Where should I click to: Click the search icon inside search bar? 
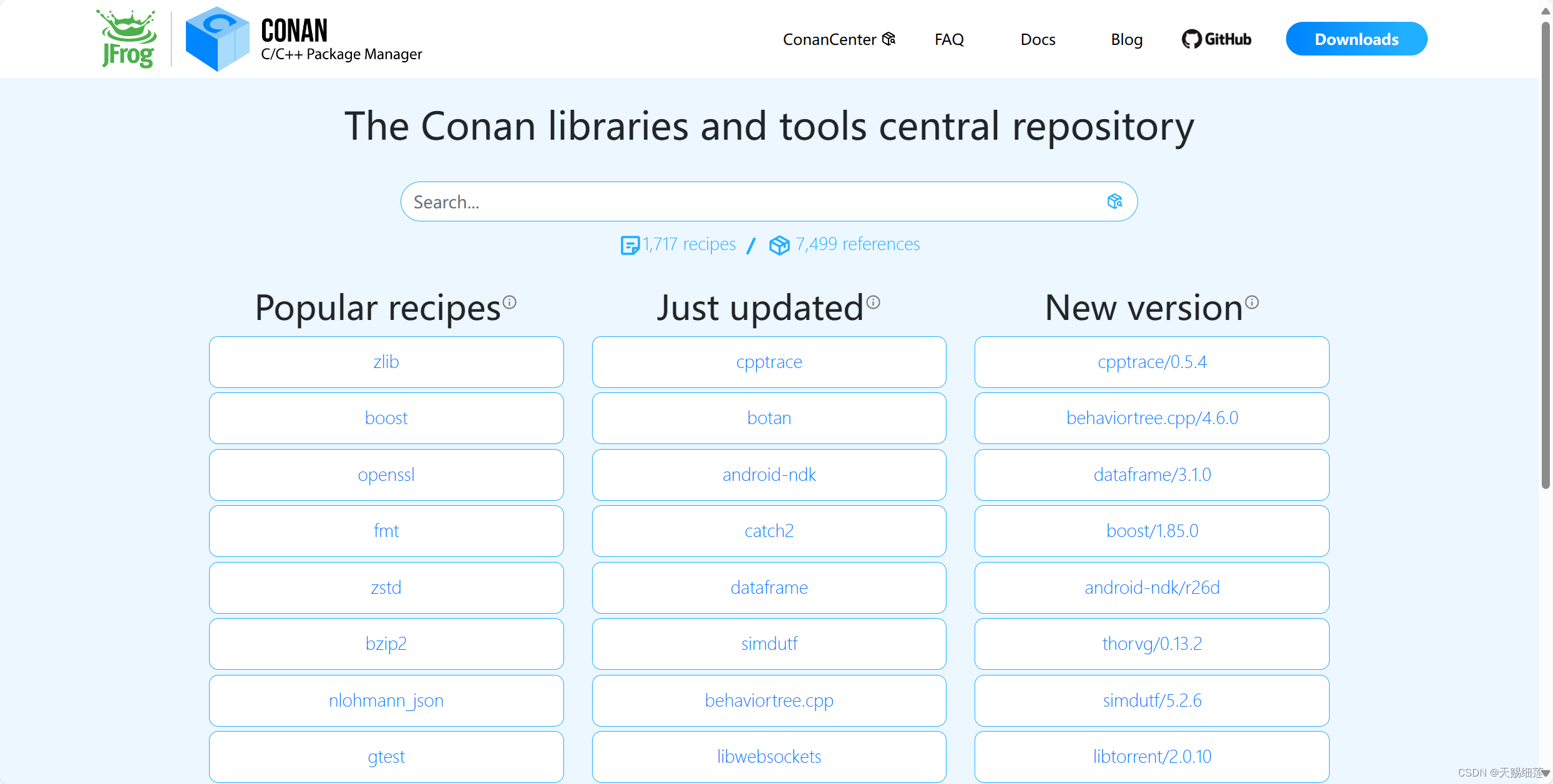(1114, 201)
